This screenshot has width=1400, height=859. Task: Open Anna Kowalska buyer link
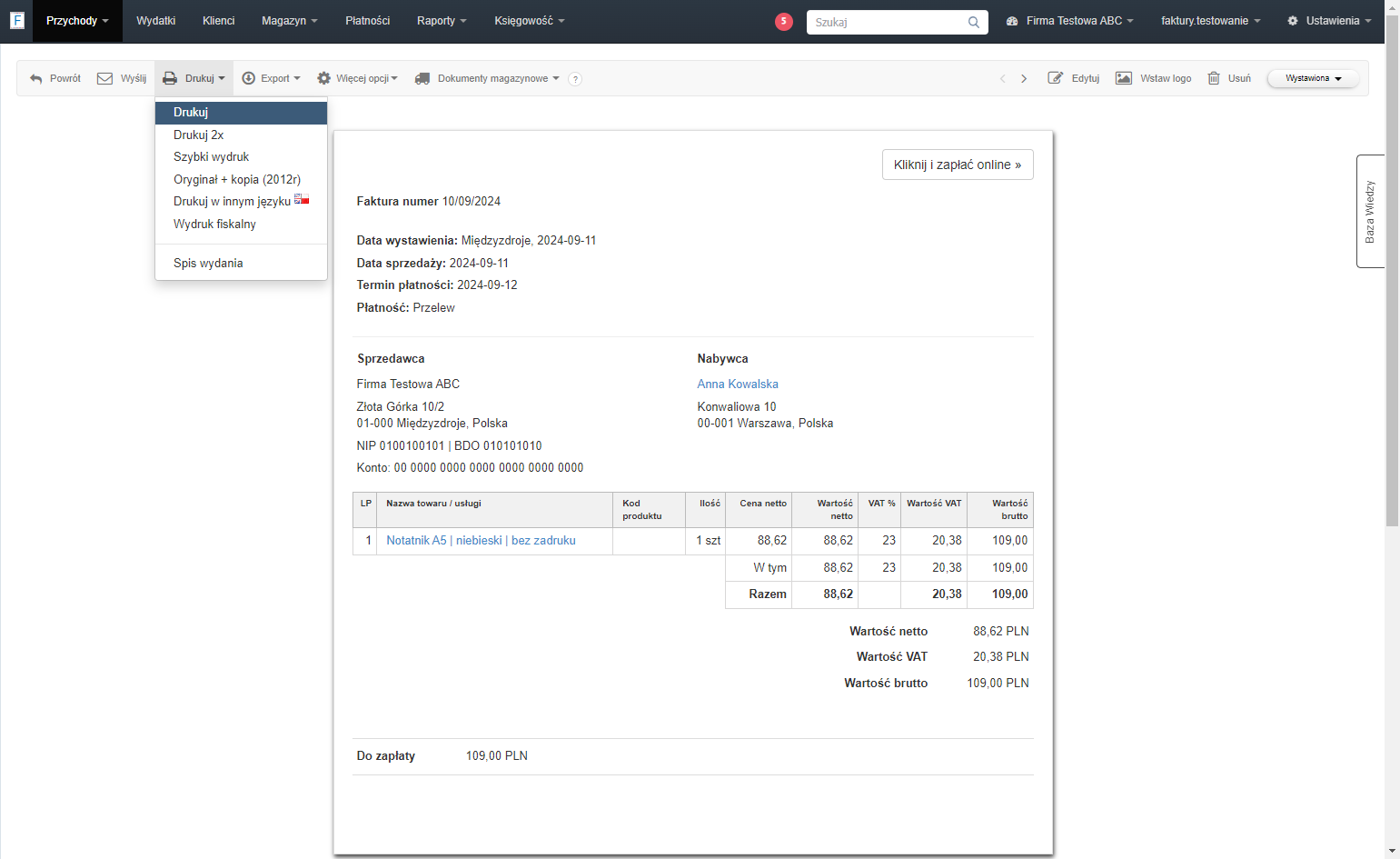(x=738, y=385)
